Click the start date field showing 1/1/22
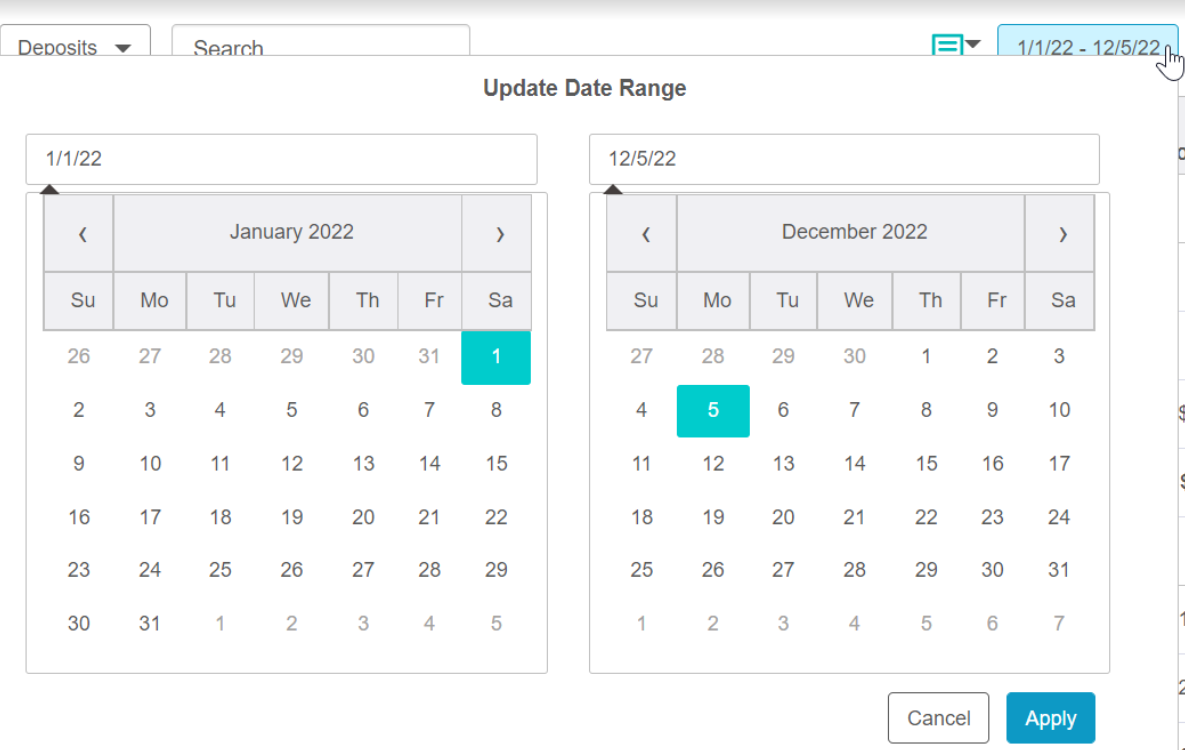The image size is (1185, 750). click(281, 159)
